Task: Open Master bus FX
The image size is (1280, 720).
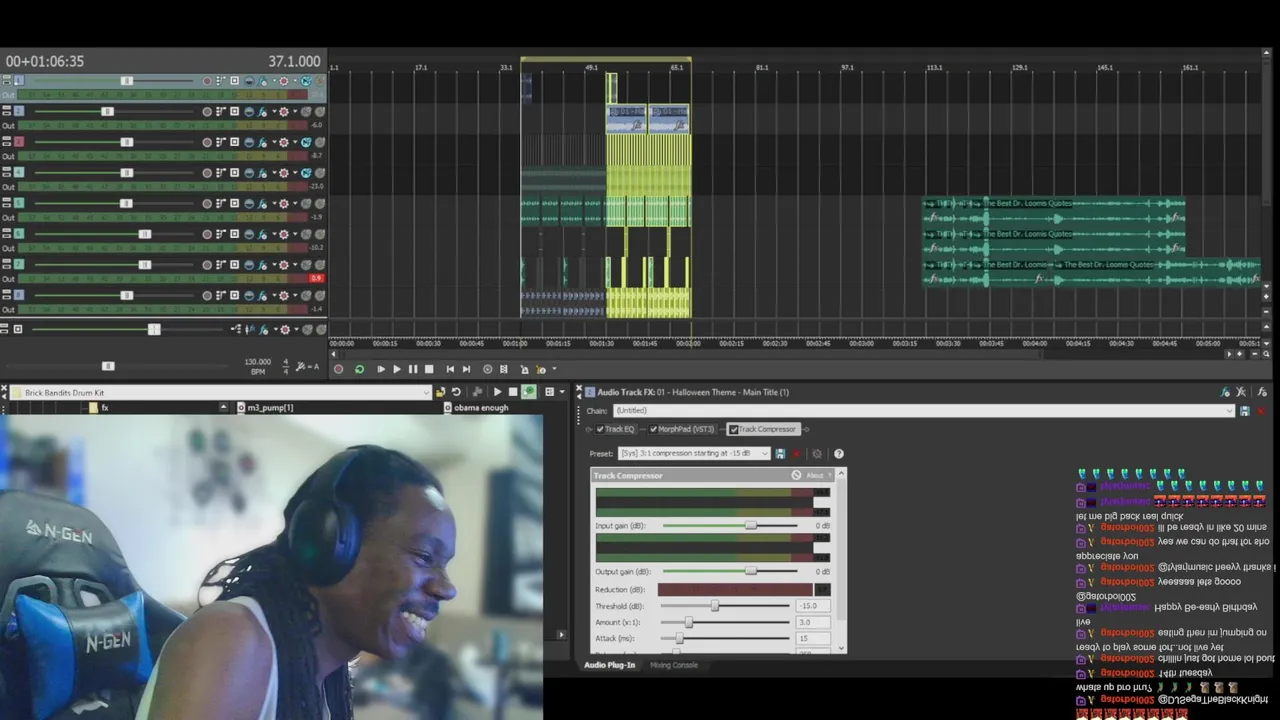Action: 264,329
